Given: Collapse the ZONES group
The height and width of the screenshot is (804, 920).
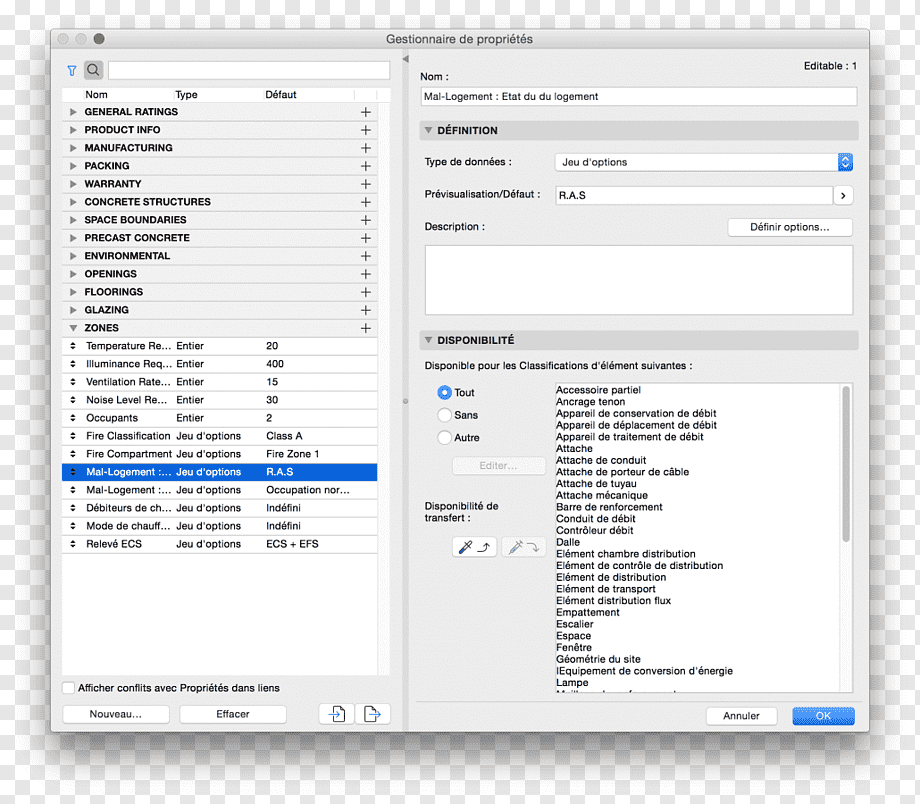Looking at the screenshot, I should click(x=73, y=328).
